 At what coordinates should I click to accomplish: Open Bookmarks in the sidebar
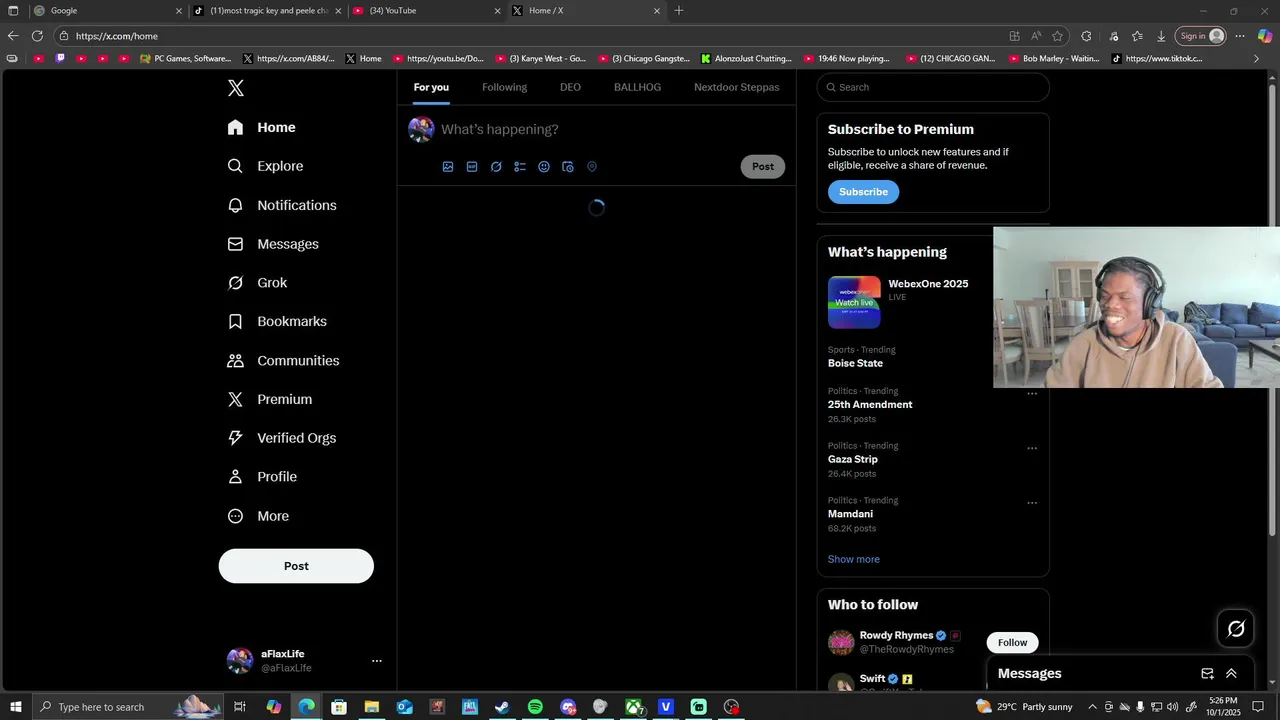tap(277, 321)
